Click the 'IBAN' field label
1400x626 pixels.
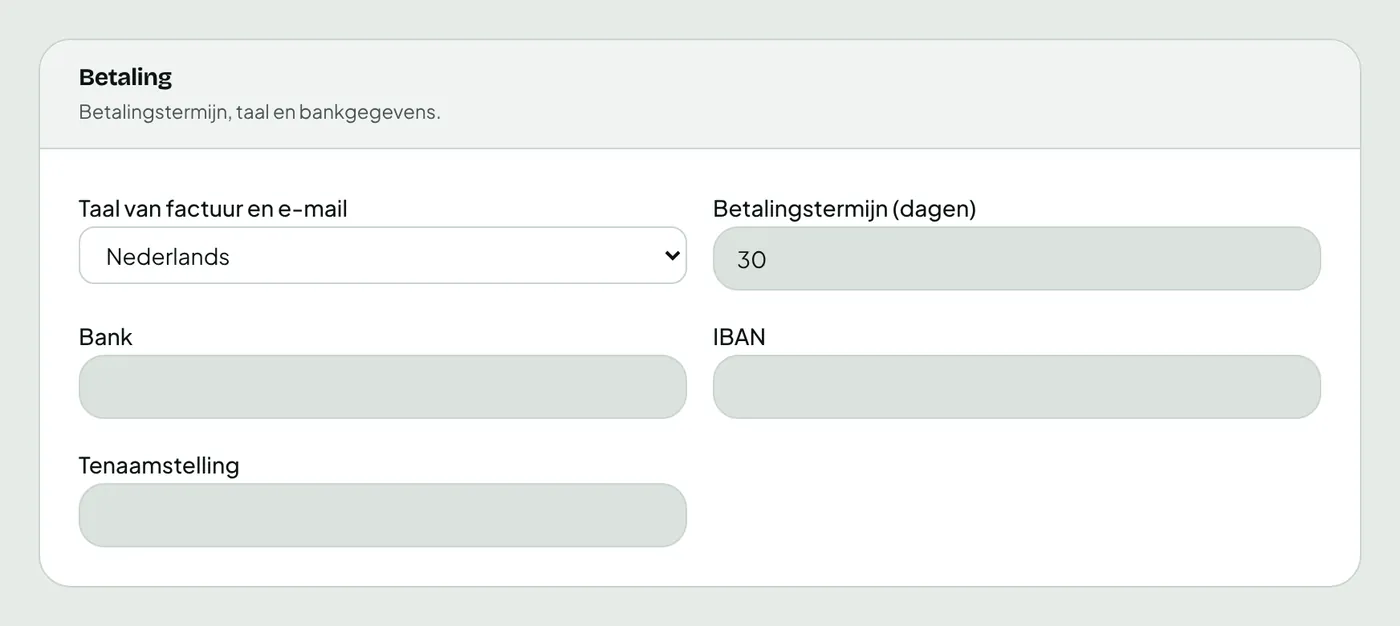[x=739, y=337]
